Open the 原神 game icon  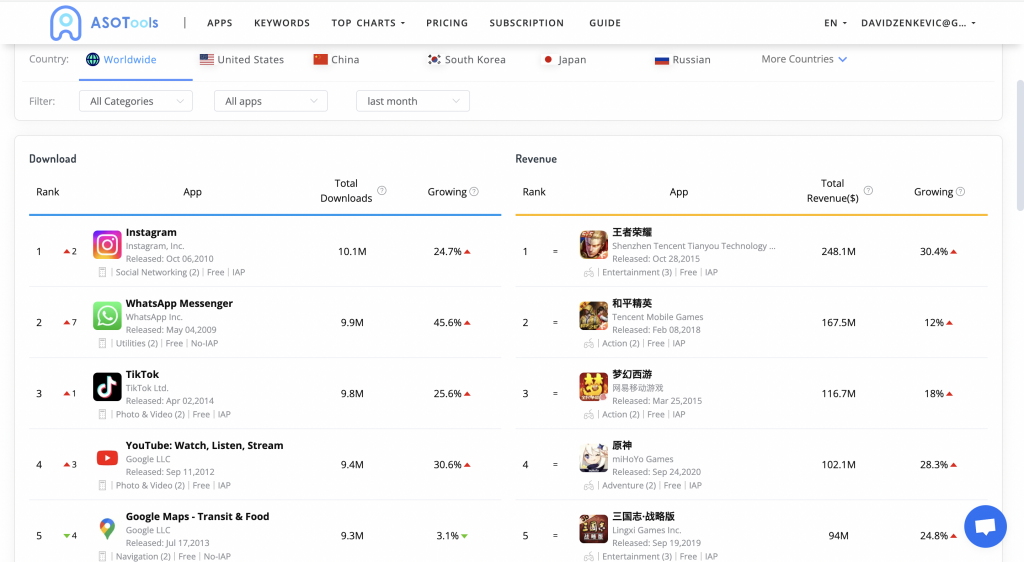click(594, 458)
